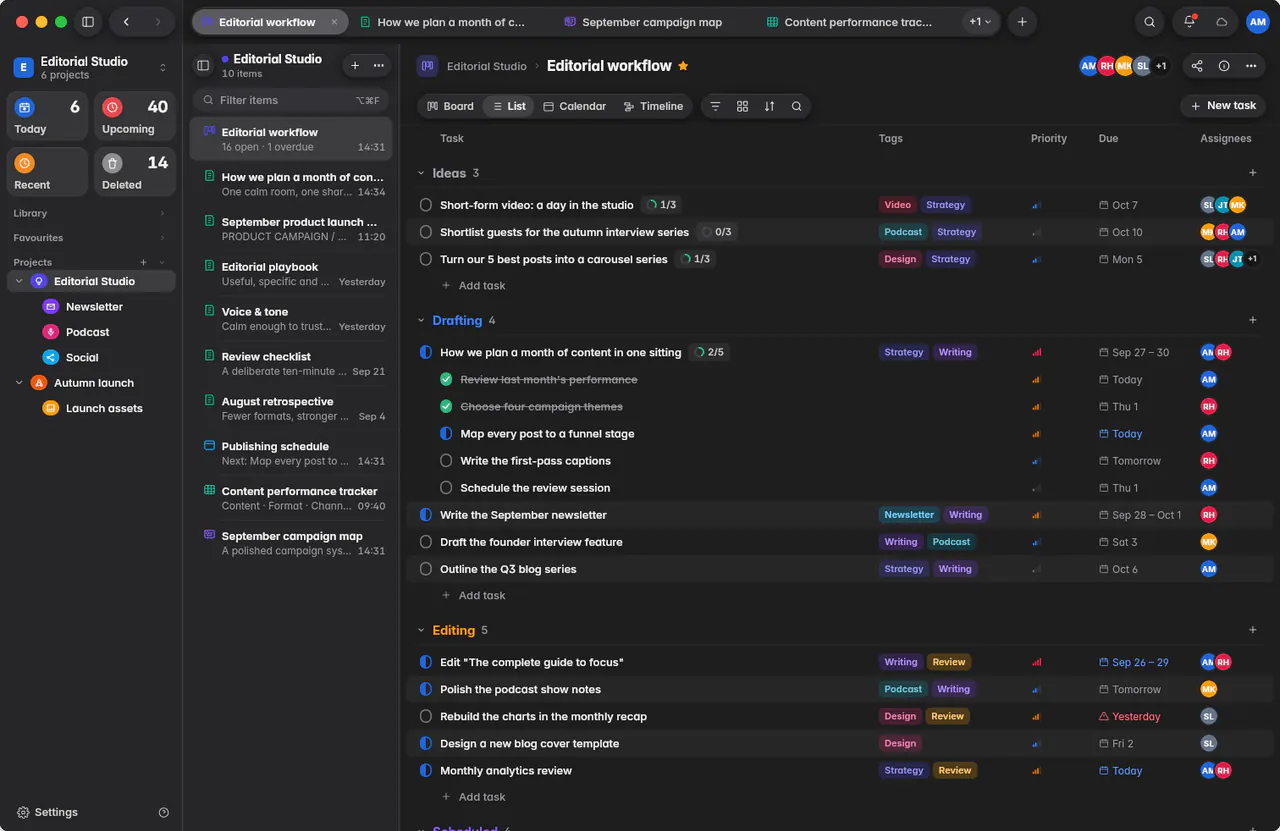Open Settings in sidebar
1280x831 pixels.
(47, 813)
